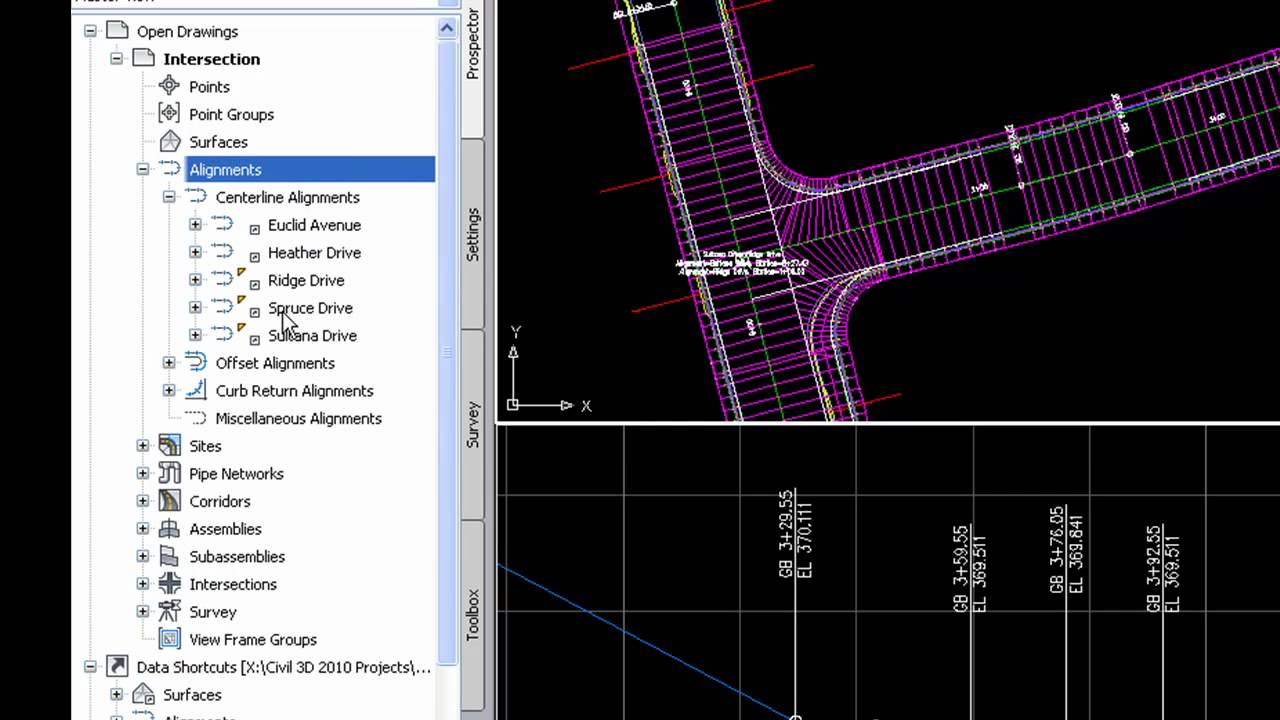Expand Surfaces under Data Shortcuts
The height and width of the screenshot is (720, 1280).
point(116,694)
